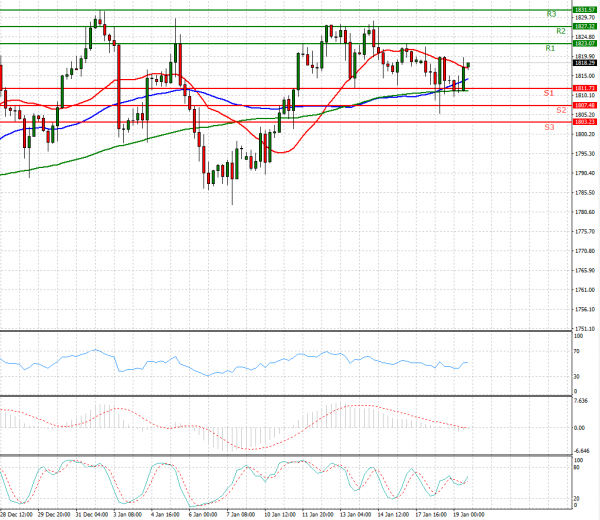The image size is (600, 520).
Task: Click the 13 Jan 04:00 time axis label
Action: [x=353, y=514]
